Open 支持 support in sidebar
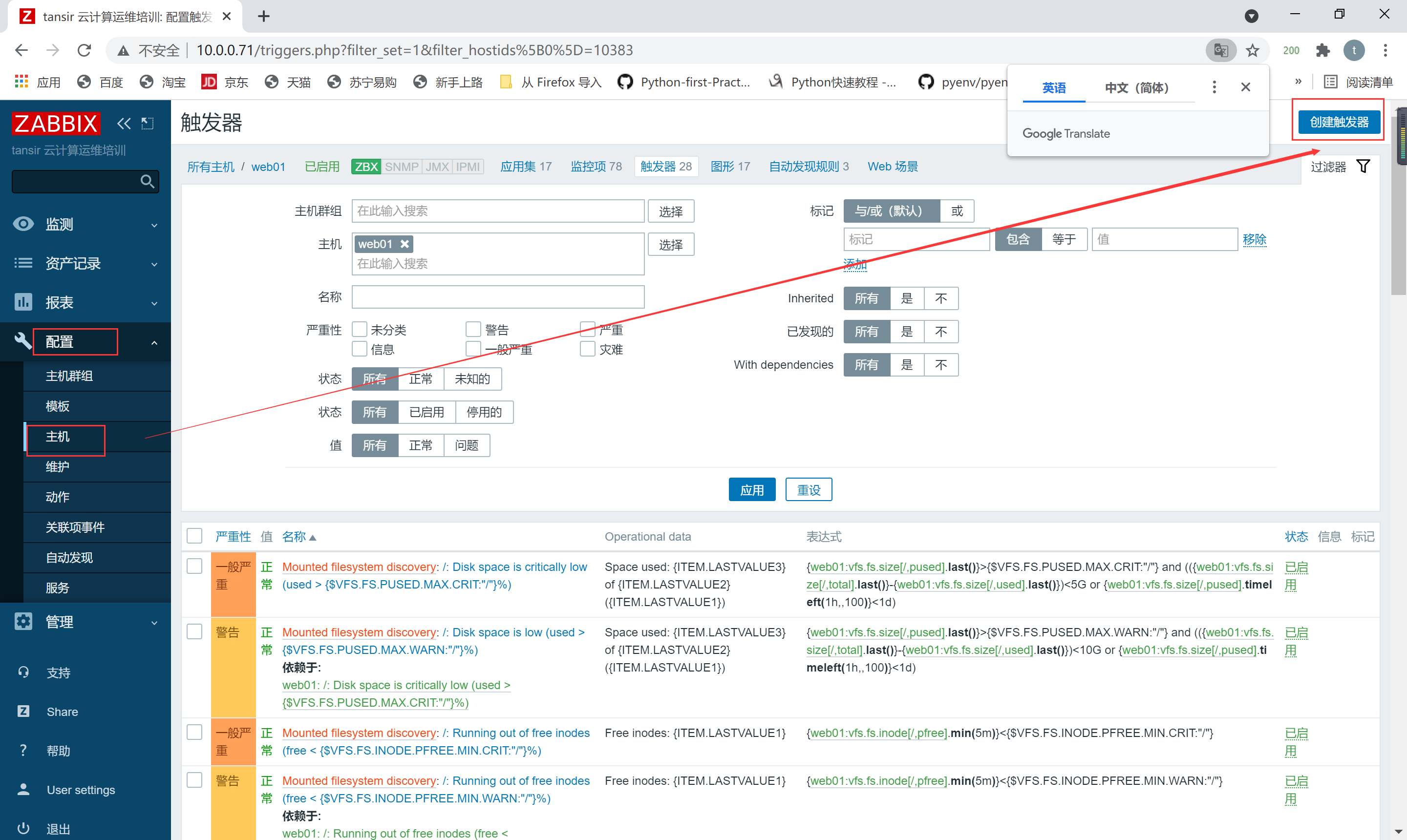 click(x=58, y=673)
